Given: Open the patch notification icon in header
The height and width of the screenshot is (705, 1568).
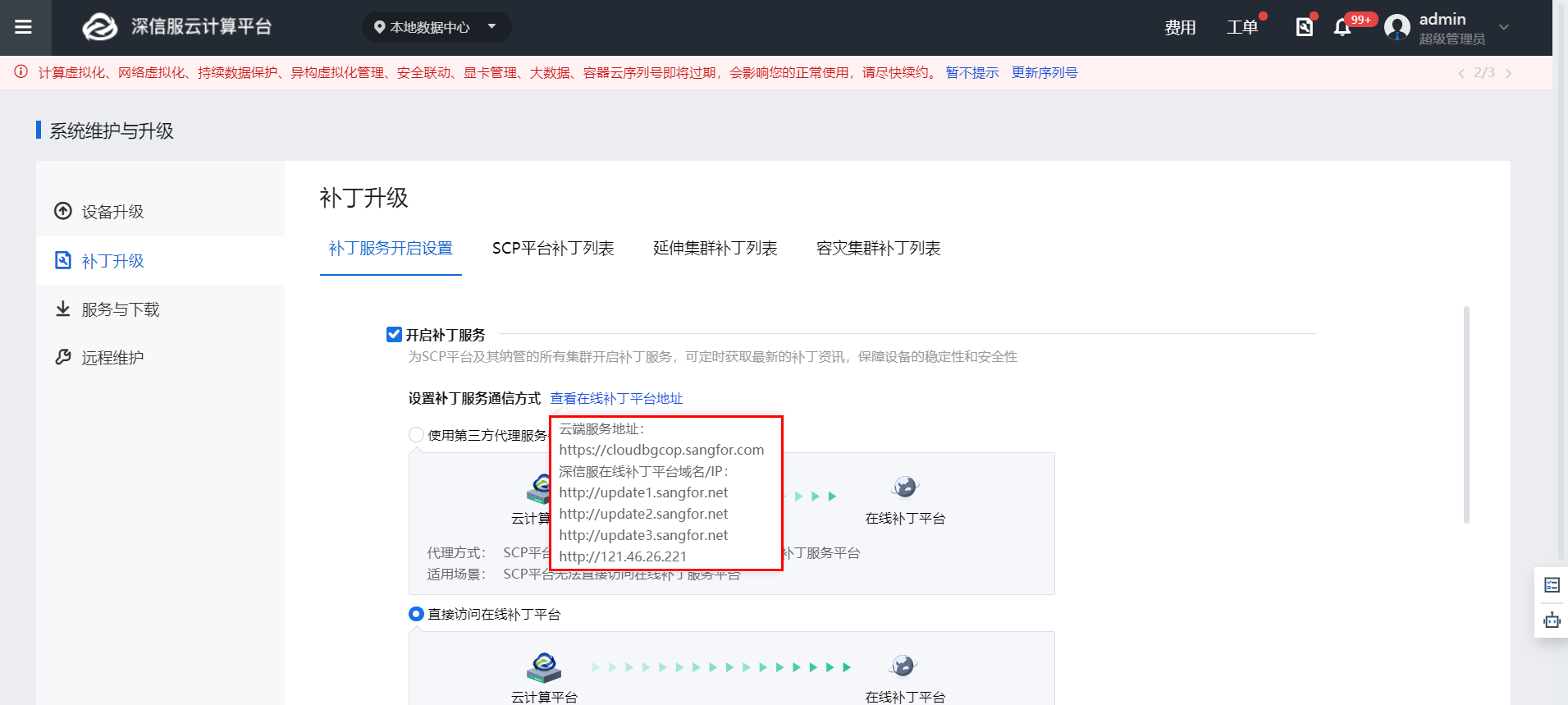Looking at the screenshot, I should (1304, 27).
